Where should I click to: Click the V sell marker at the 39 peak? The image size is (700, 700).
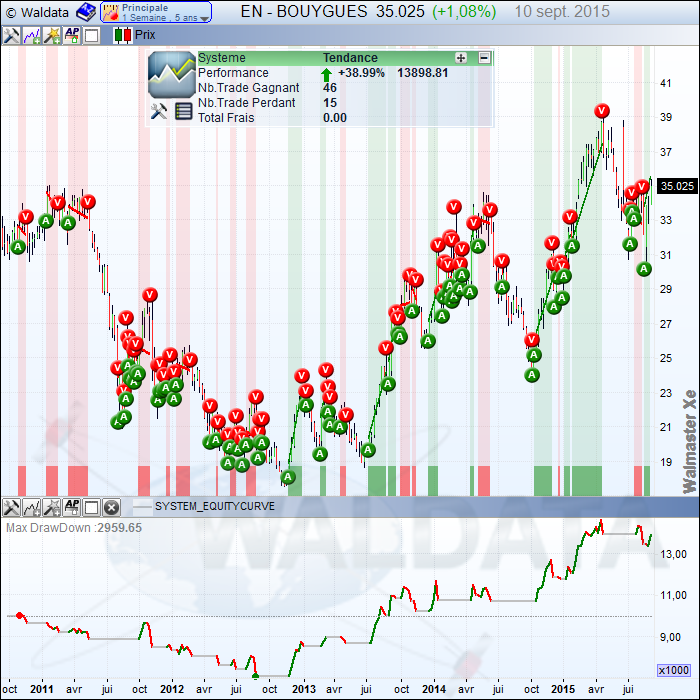coord(602,111)
